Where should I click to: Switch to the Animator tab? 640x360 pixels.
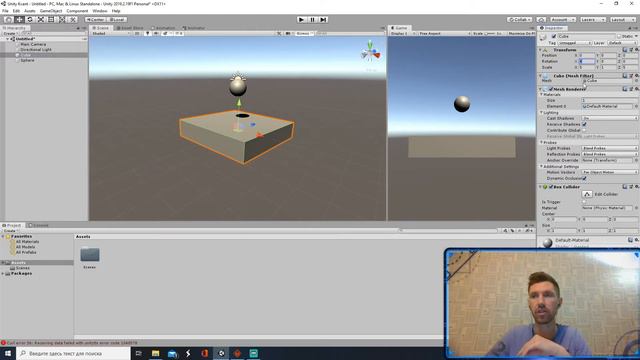point(194,28)
